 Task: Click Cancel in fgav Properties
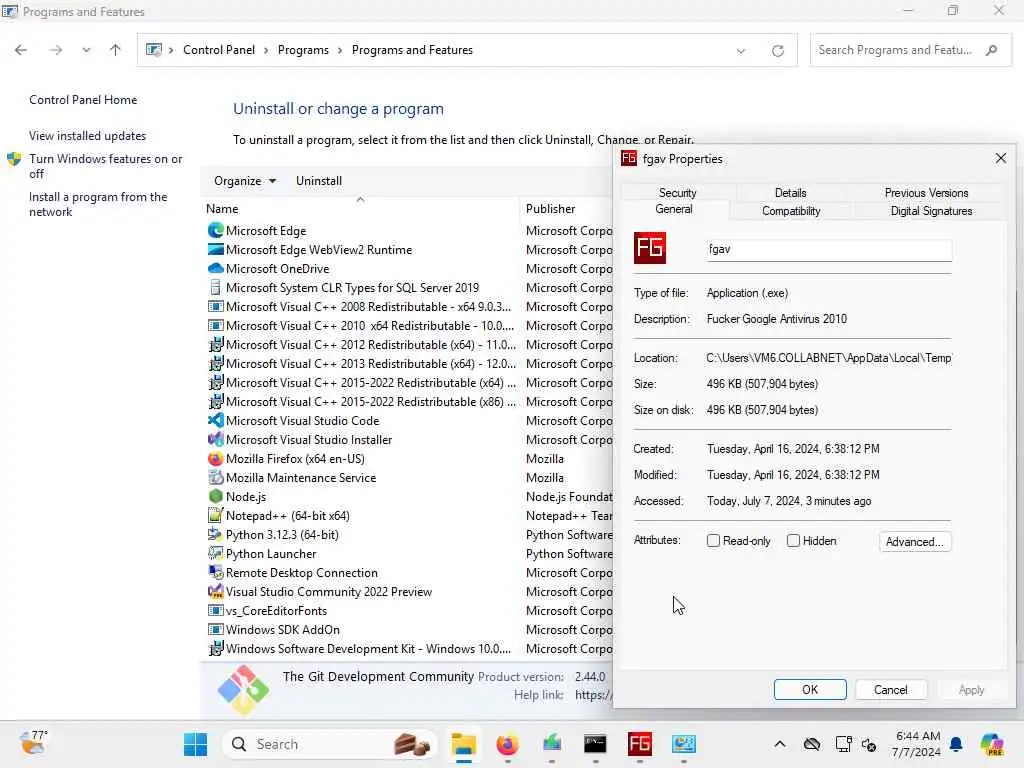click(x=890, y=690)
